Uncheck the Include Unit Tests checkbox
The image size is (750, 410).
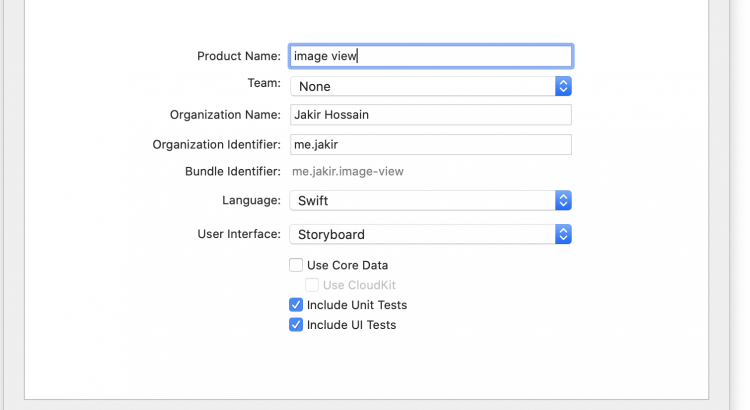(296, 305)
